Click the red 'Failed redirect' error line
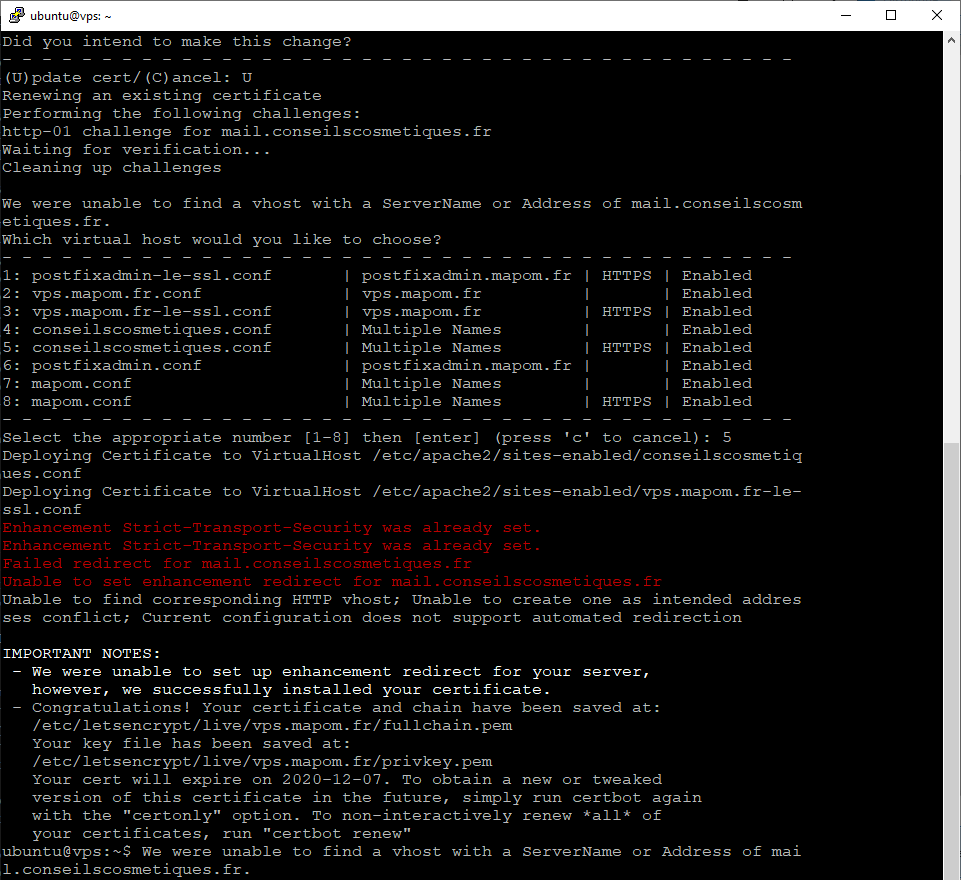 [x=236, y=563]
